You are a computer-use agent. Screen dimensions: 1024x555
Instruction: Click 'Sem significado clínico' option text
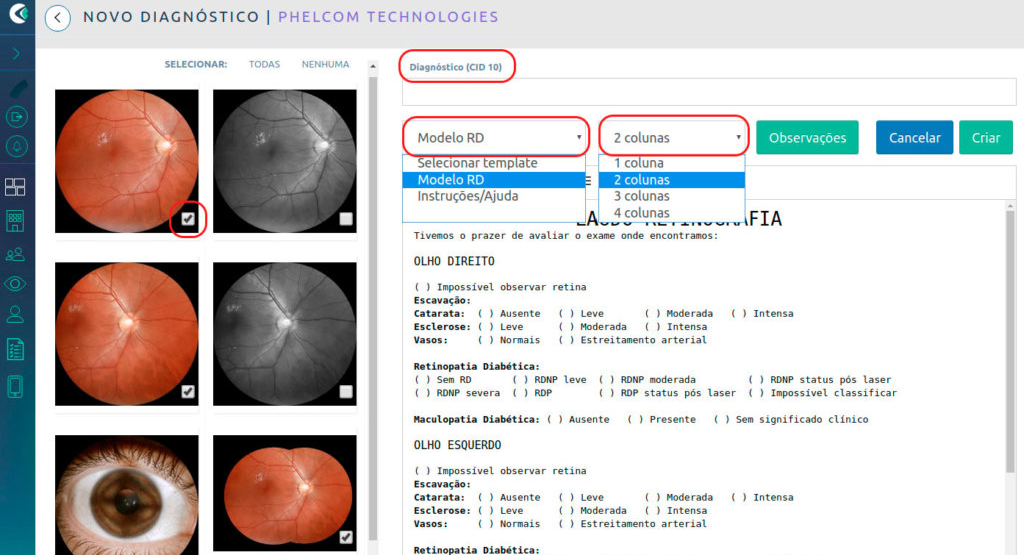pos(802,419)
